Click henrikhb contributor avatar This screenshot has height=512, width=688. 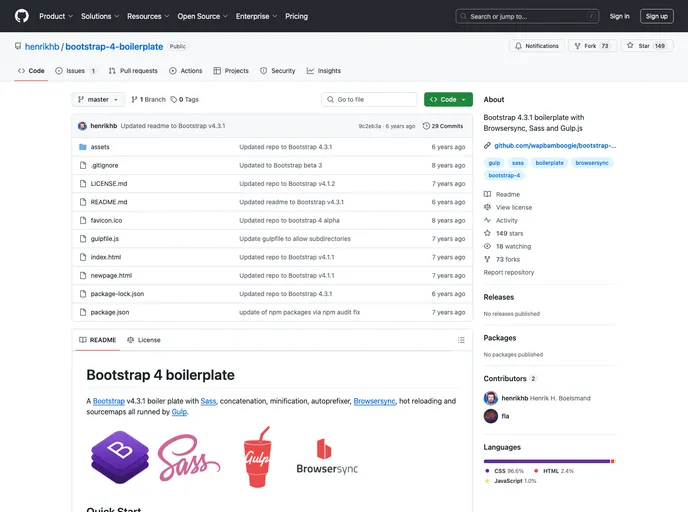(491, 398)
